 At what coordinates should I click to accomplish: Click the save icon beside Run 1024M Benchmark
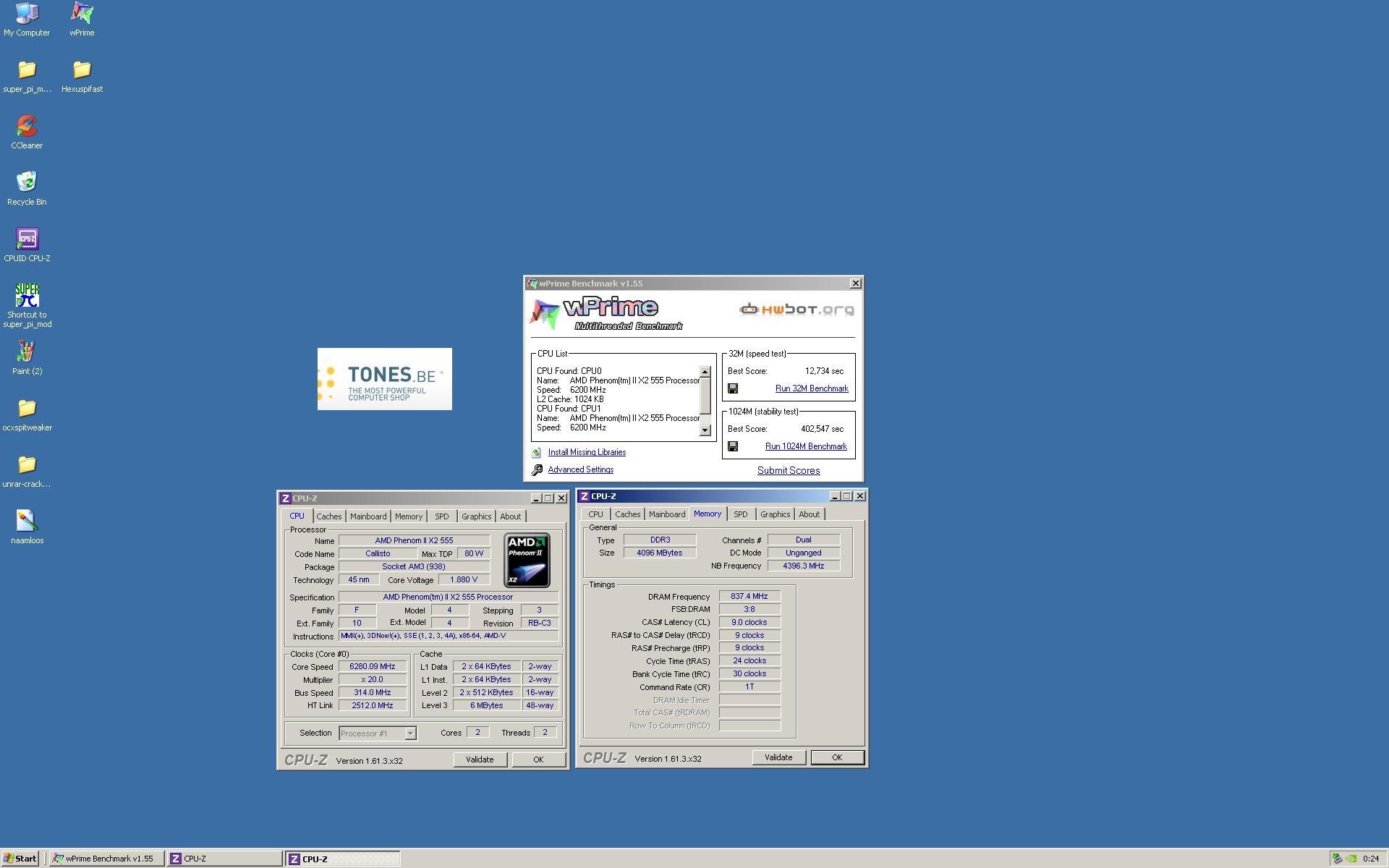732,446
